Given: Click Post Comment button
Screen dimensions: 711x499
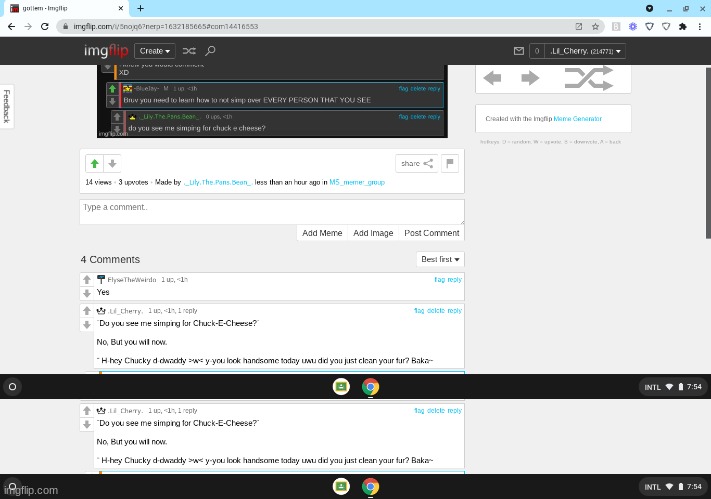Looking at the screenshot, I should pos(432,233).
